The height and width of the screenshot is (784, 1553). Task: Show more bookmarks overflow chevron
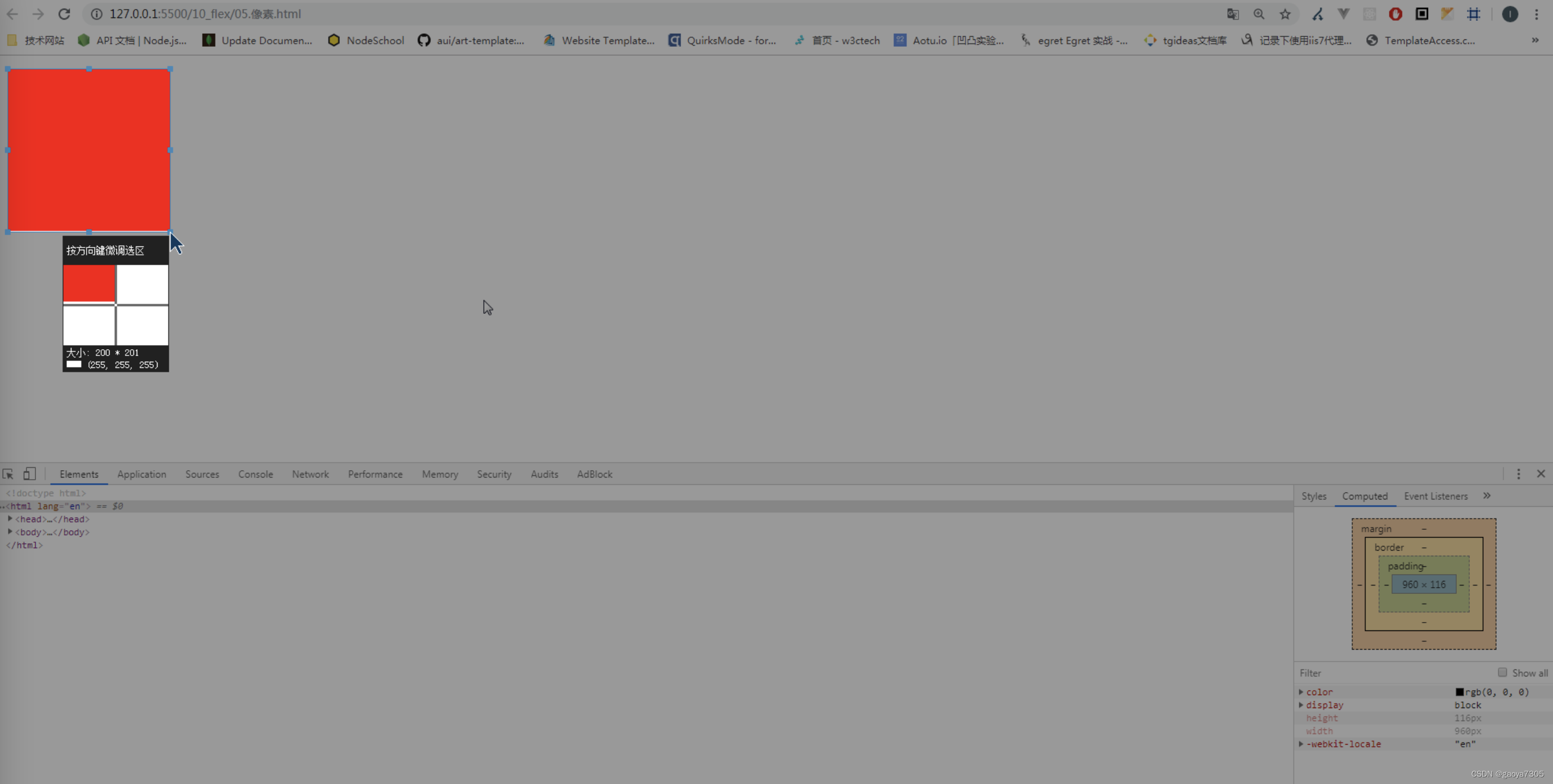[x=1535, y=40]
